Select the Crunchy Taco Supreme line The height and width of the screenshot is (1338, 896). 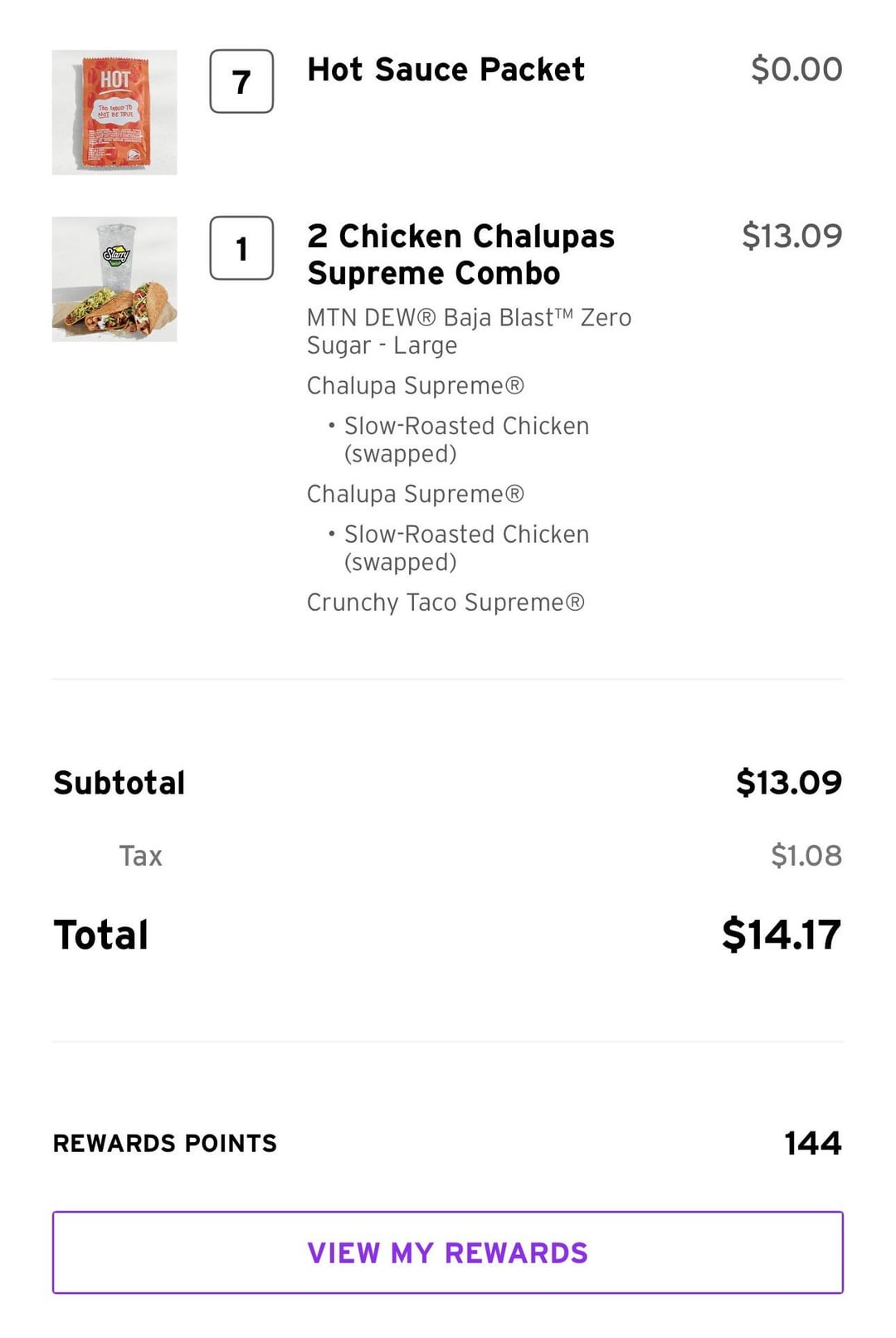point(446,603)
